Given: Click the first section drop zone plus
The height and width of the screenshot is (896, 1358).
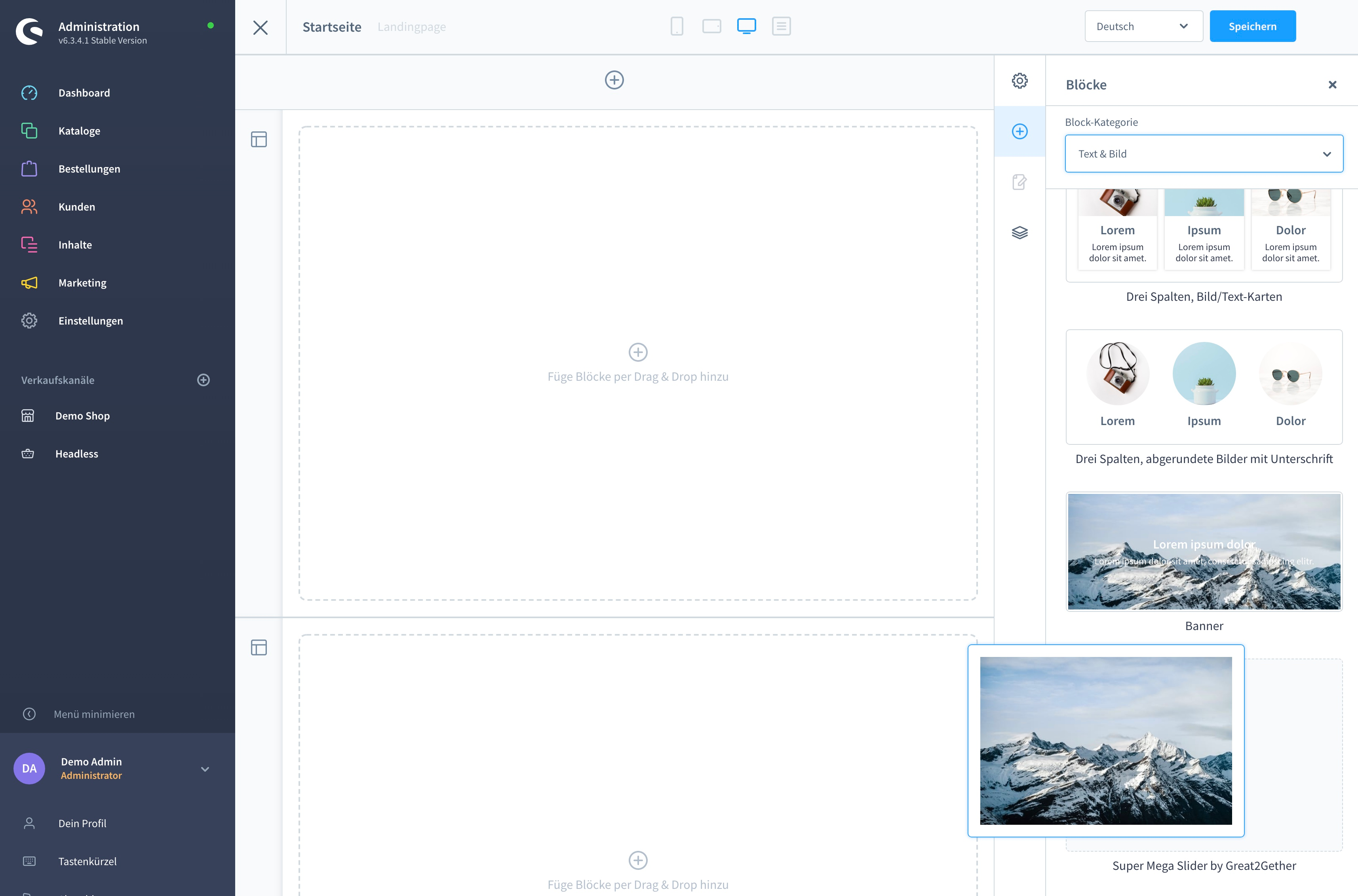Looking at the screenshot, I should click(x=638, y=352).
